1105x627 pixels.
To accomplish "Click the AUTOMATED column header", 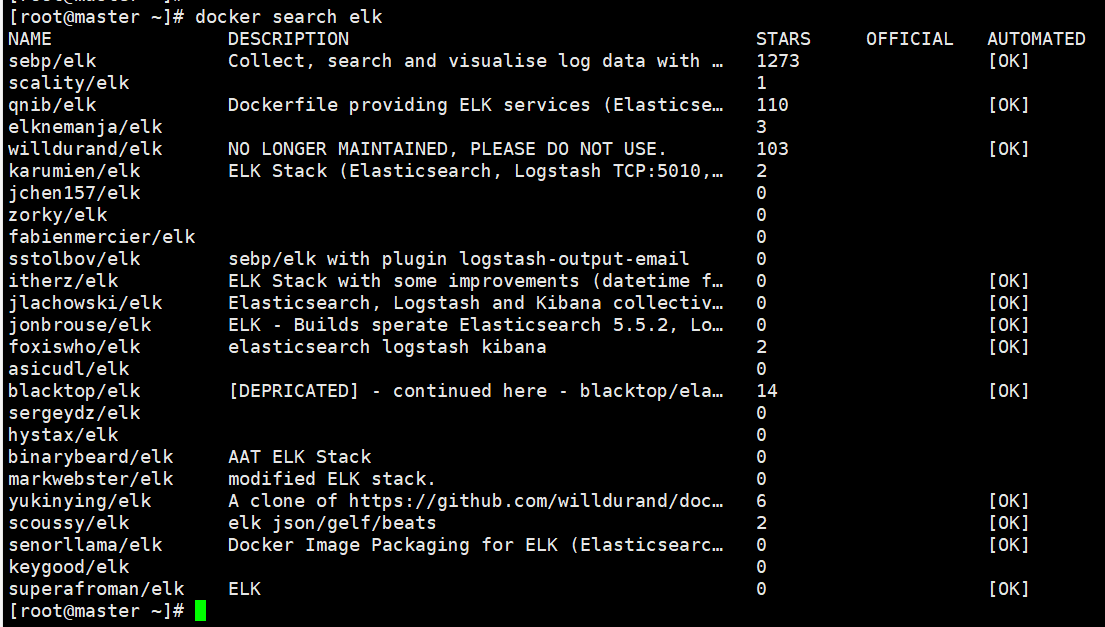I will pos(1036,39).
